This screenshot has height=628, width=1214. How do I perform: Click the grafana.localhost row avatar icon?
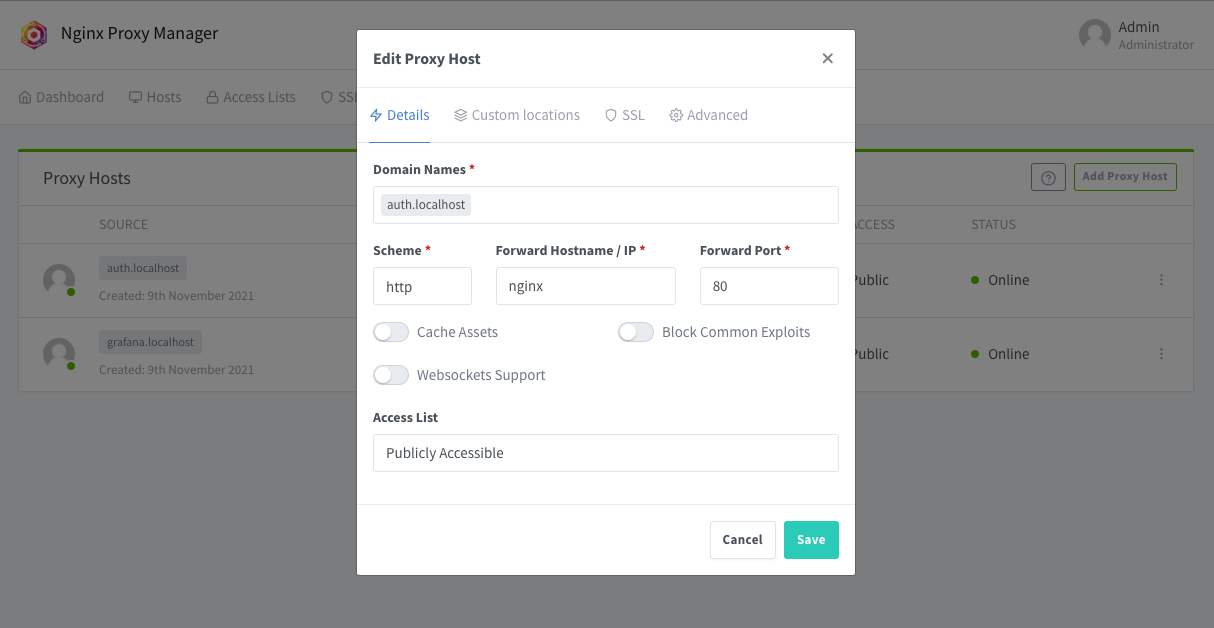click(x=59, y=354)
